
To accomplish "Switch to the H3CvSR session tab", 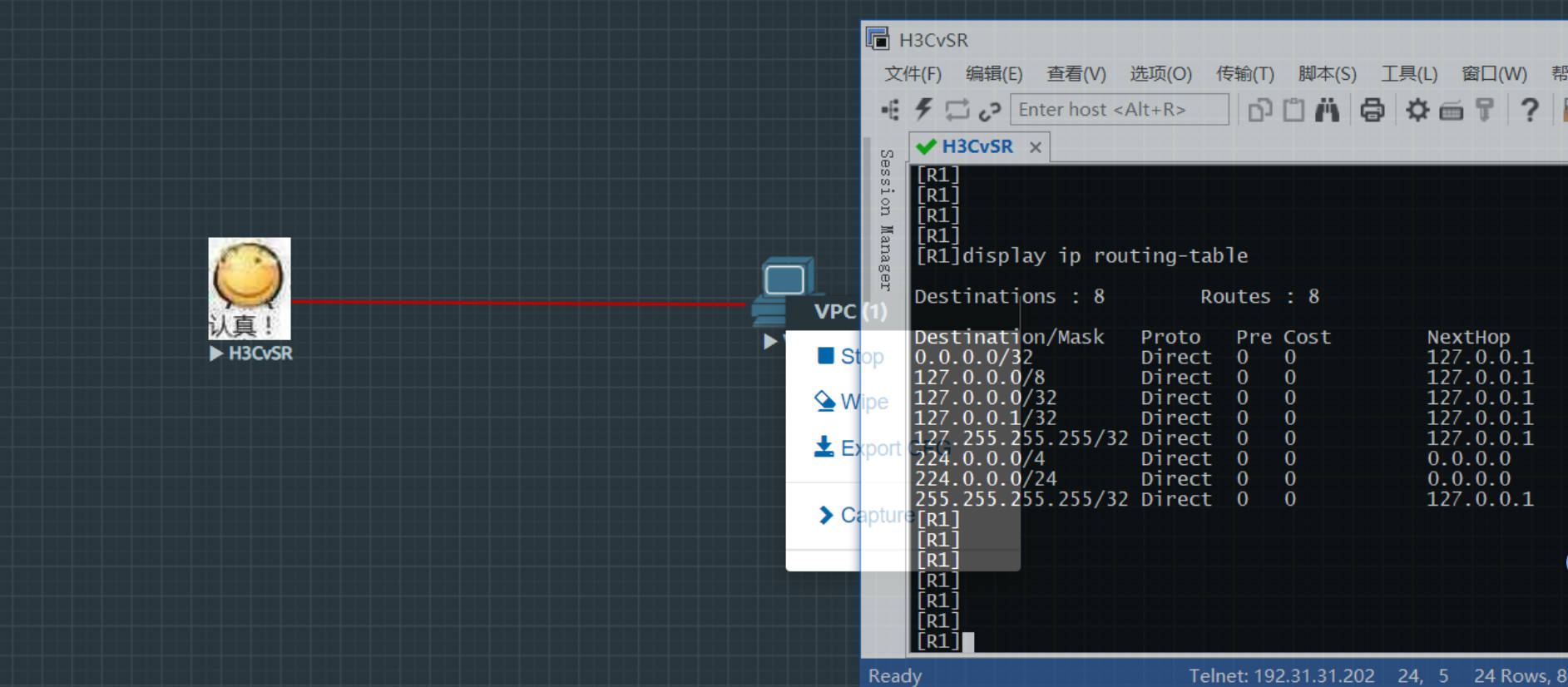I will point(977,146).
